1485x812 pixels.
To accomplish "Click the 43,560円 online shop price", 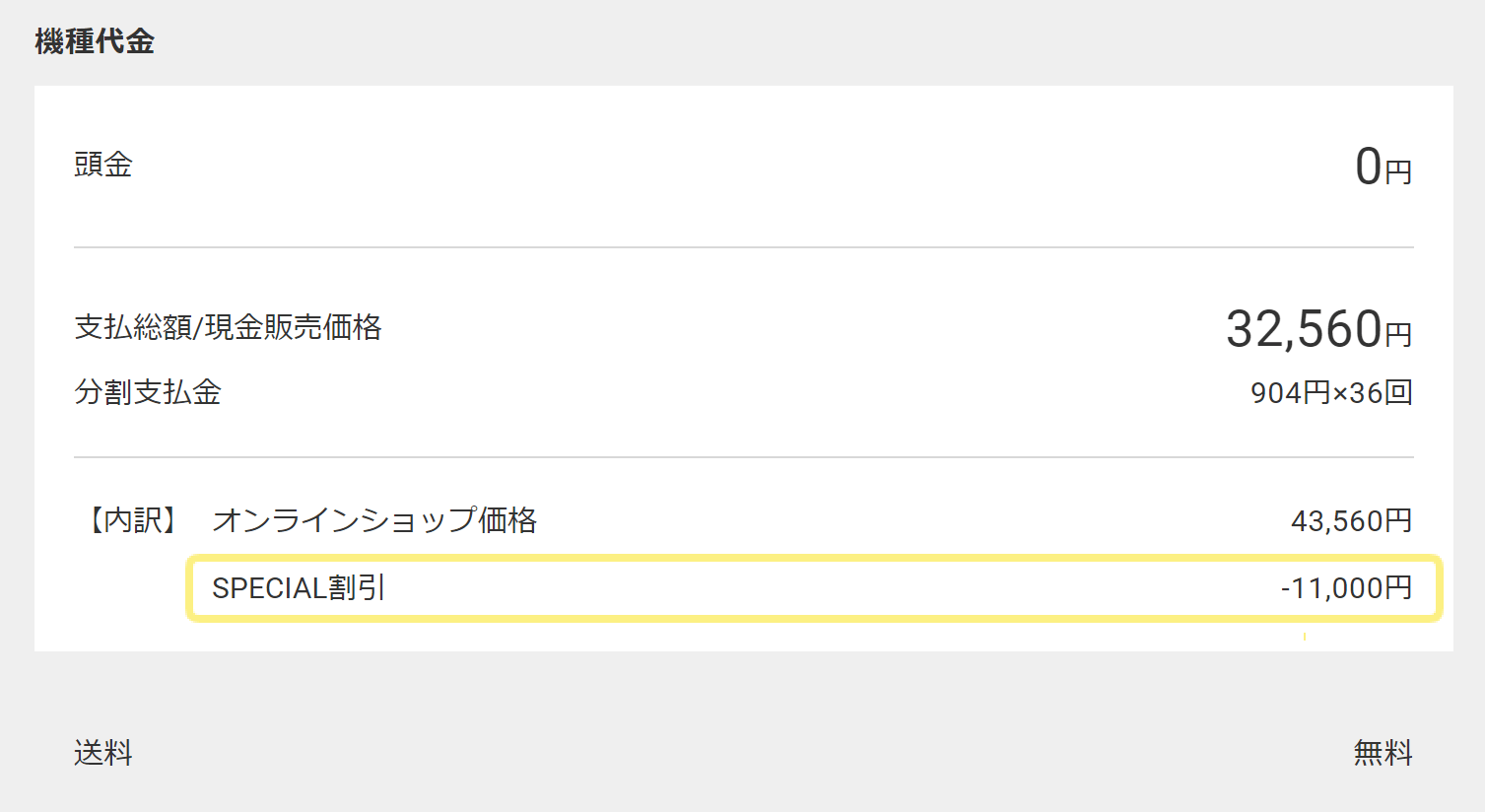I will pyautogui.click(x=1352, y=520).
